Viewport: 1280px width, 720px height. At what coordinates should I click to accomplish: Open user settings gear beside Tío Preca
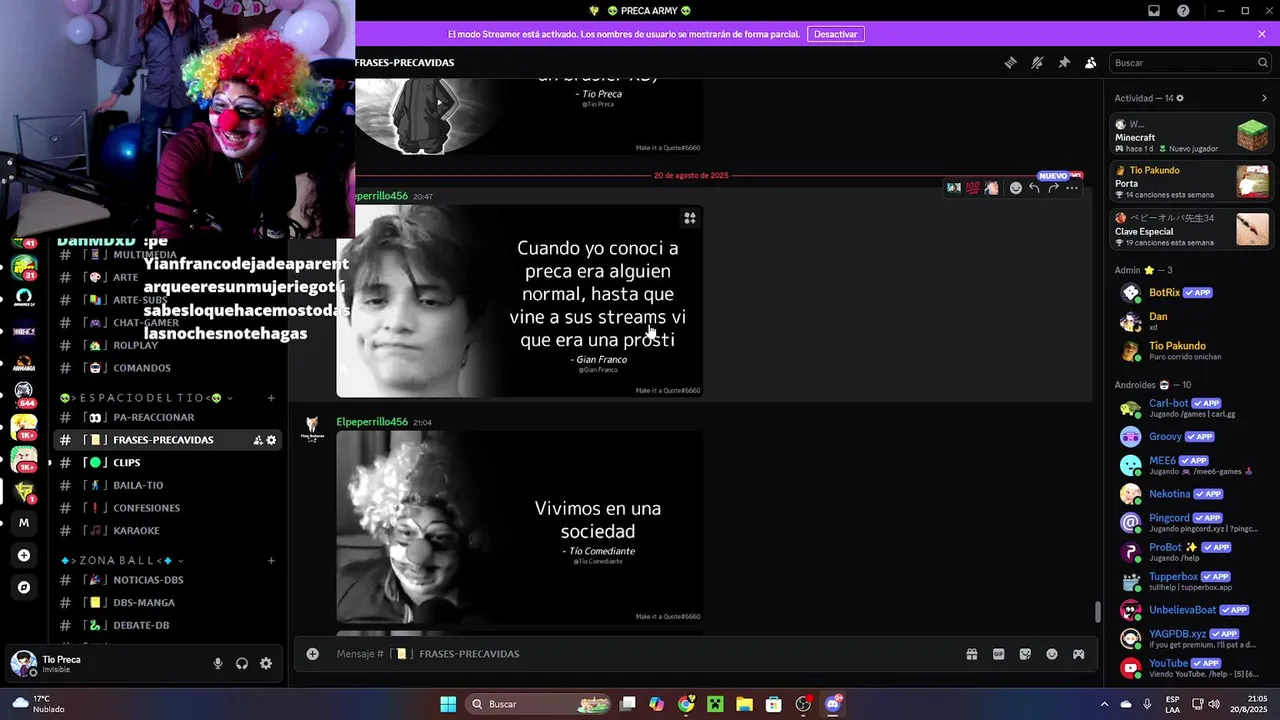click(x=266, y=663)
